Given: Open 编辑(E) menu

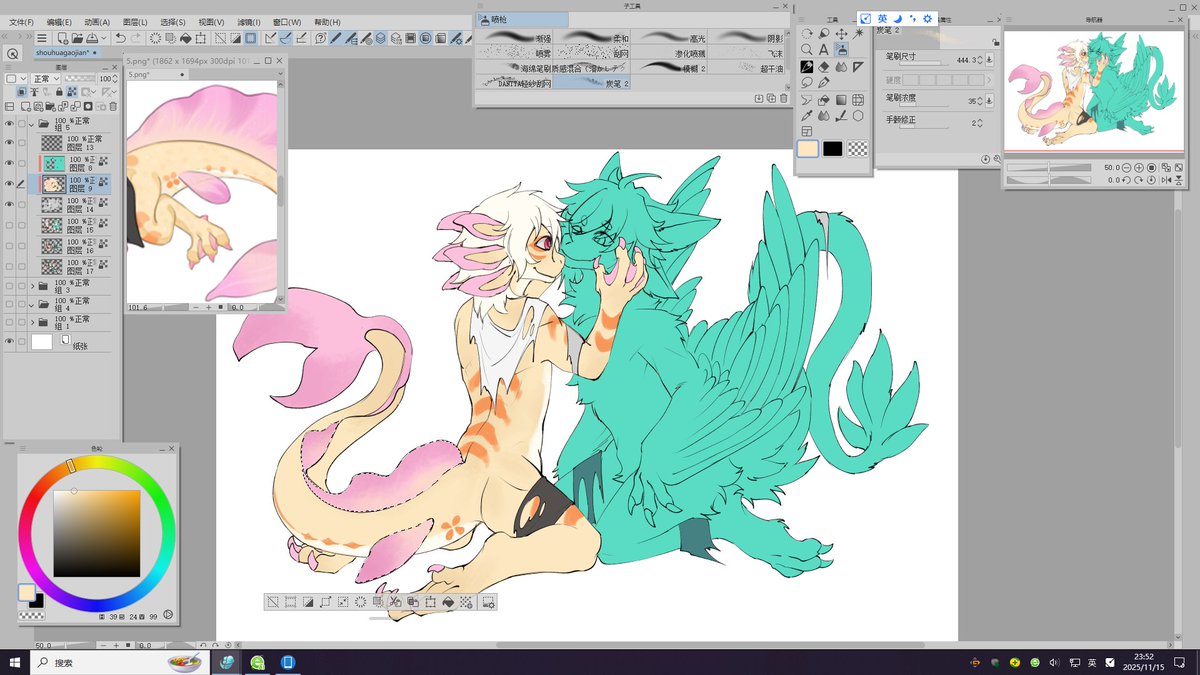Looking at the screenshot, I should point(59,22).
